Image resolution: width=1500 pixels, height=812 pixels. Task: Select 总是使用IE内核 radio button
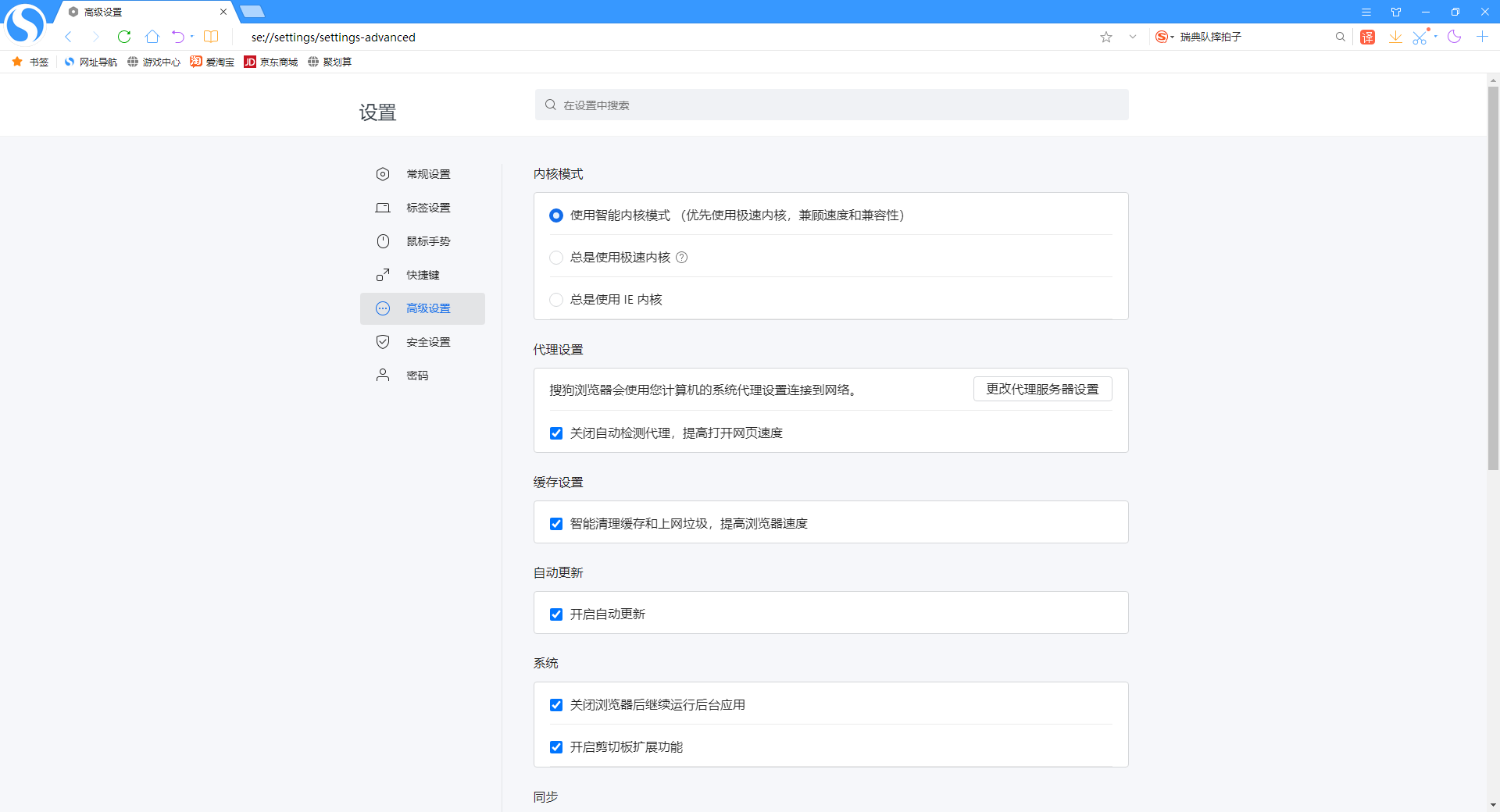[x=555, y=299]
